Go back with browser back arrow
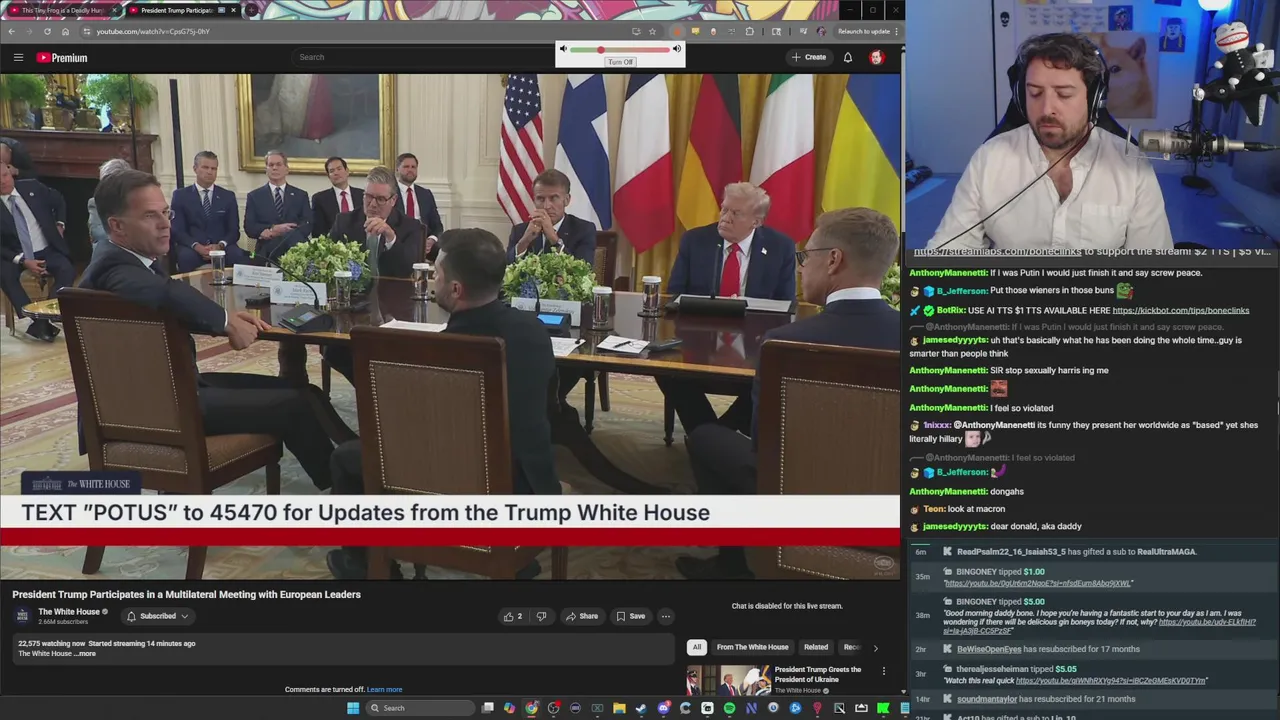The height and width of the screenshot is (720, 1280). (11, 31)
